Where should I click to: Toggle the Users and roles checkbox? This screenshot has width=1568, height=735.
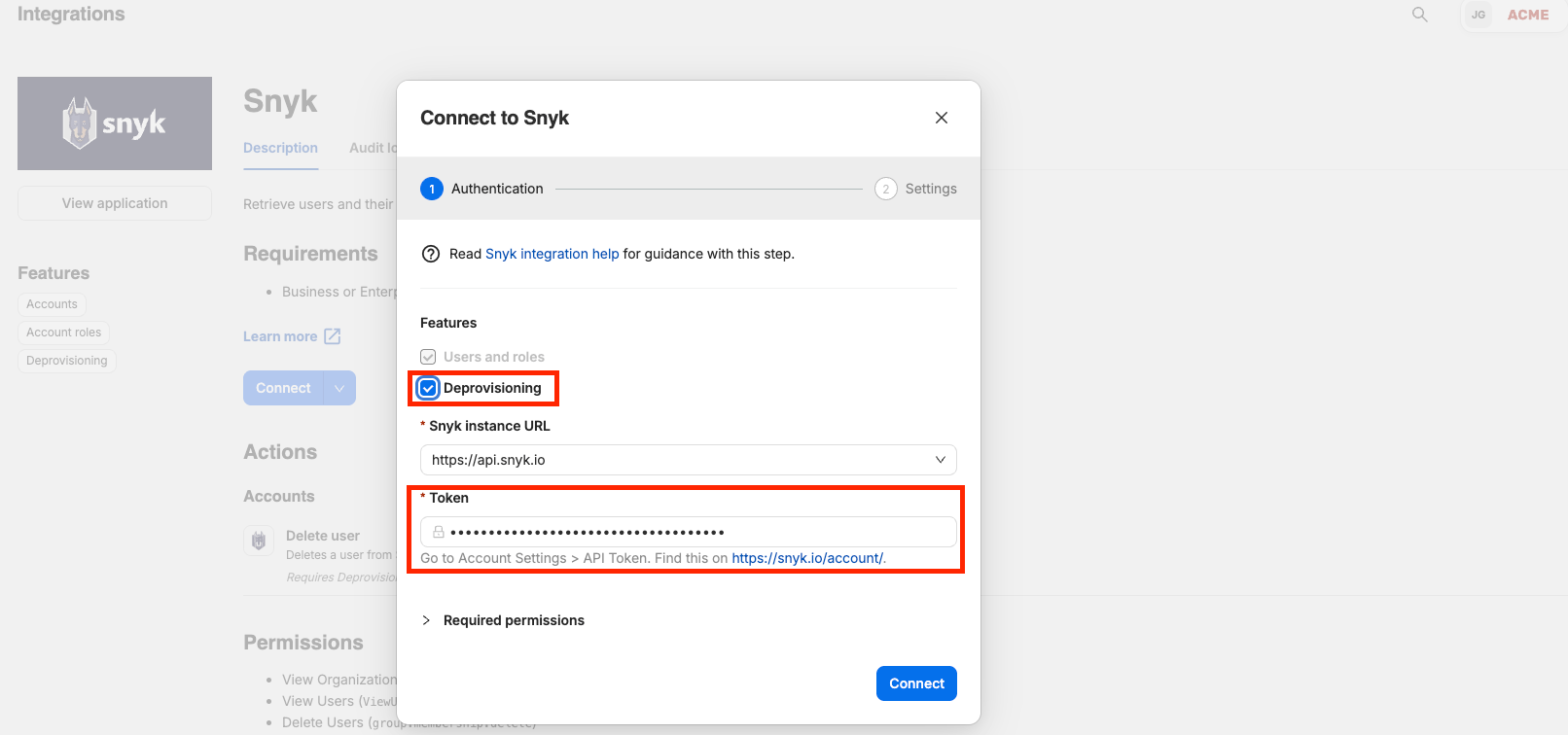[x=428, y=357]
